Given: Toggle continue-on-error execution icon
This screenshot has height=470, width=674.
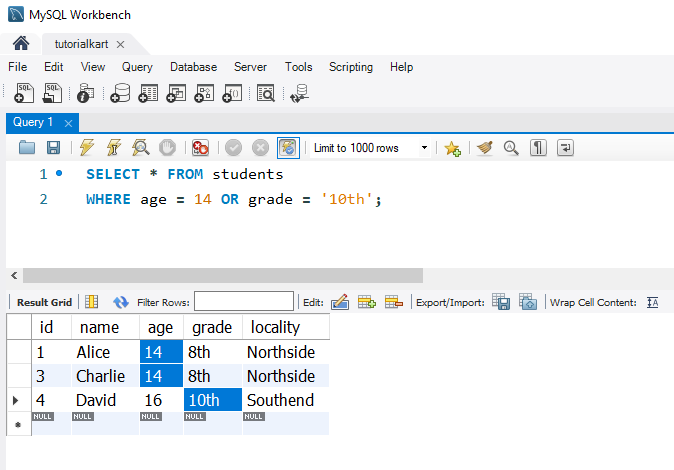Looking at the screenshot, I should point(200,147).
